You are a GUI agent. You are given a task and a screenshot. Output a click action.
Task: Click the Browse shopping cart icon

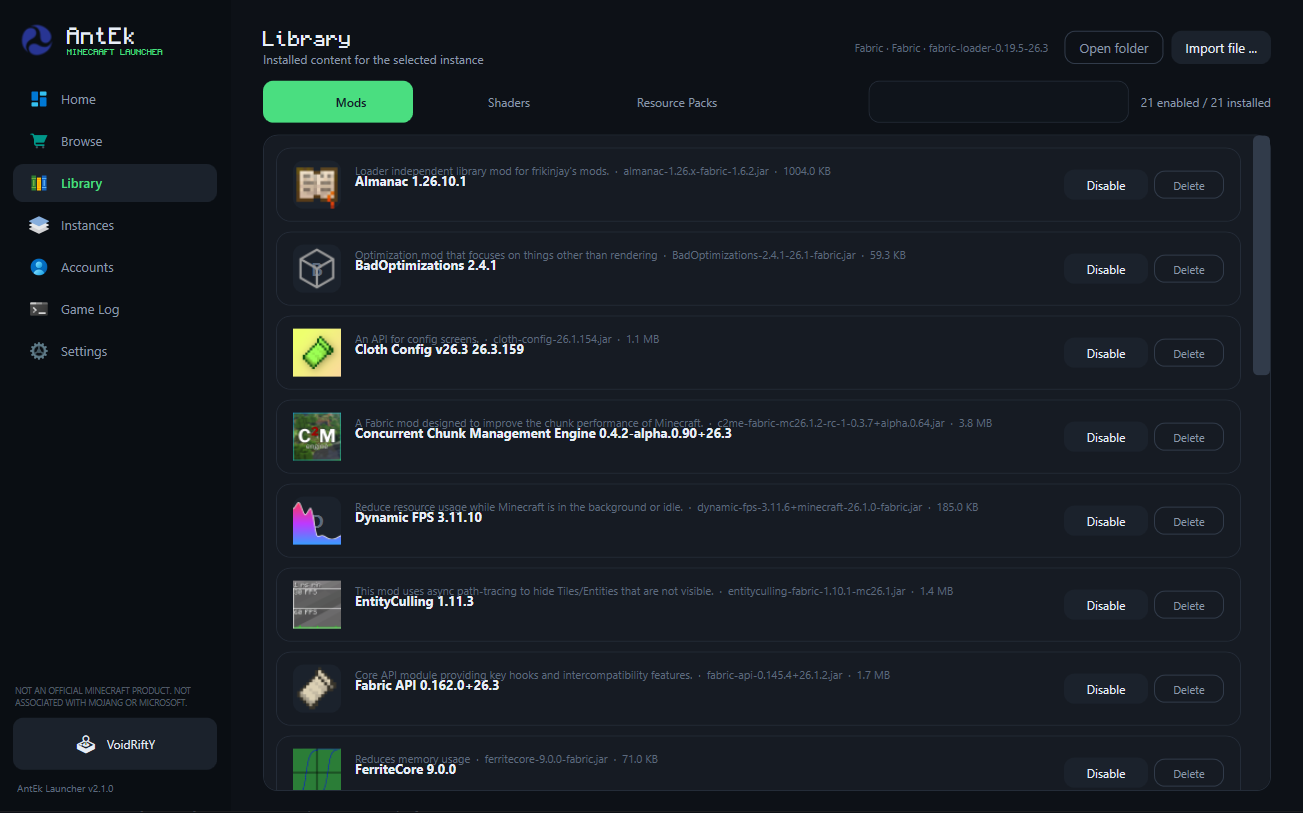tap(39, 141)
